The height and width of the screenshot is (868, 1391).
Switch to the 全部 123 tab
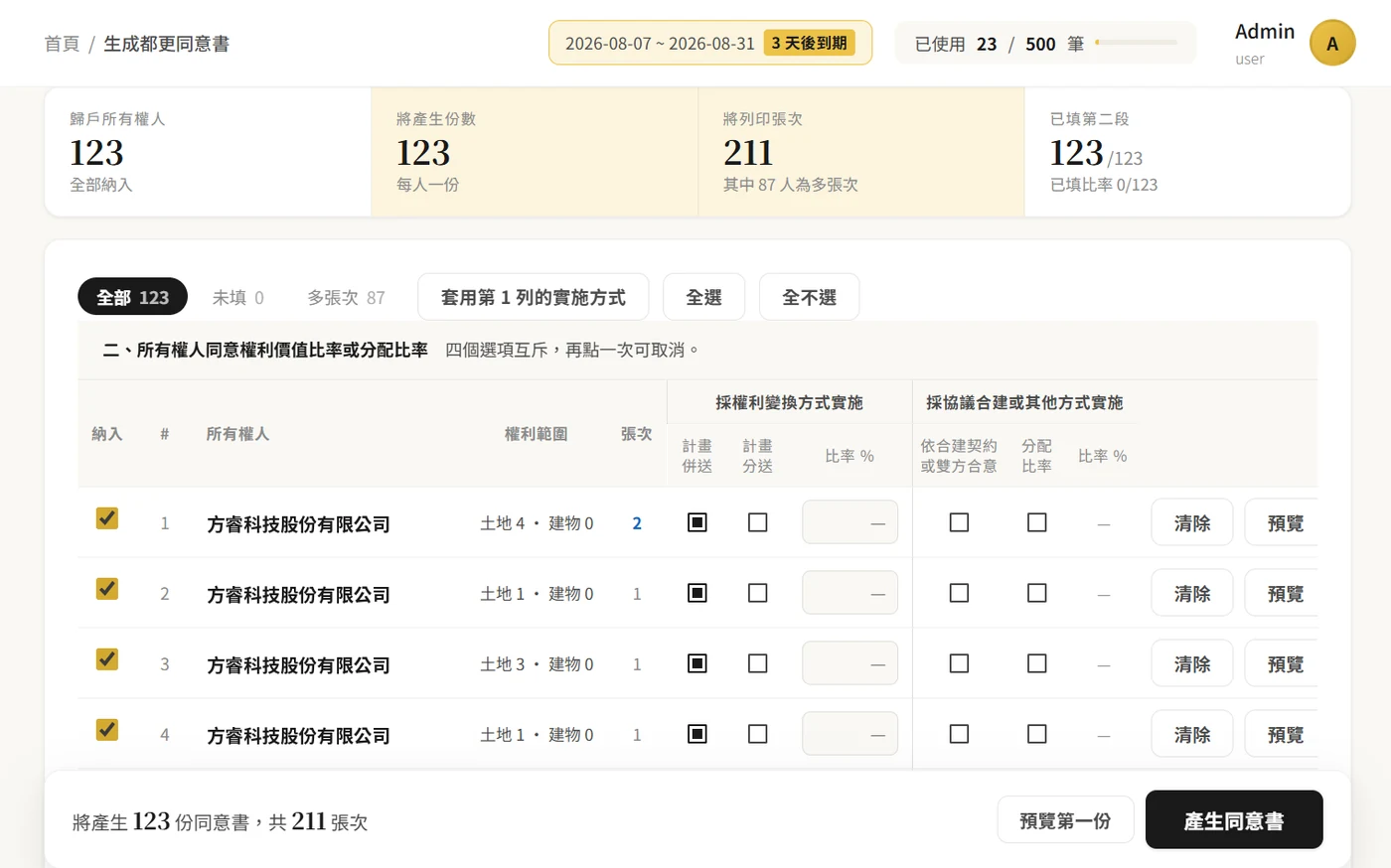point(133,297)
